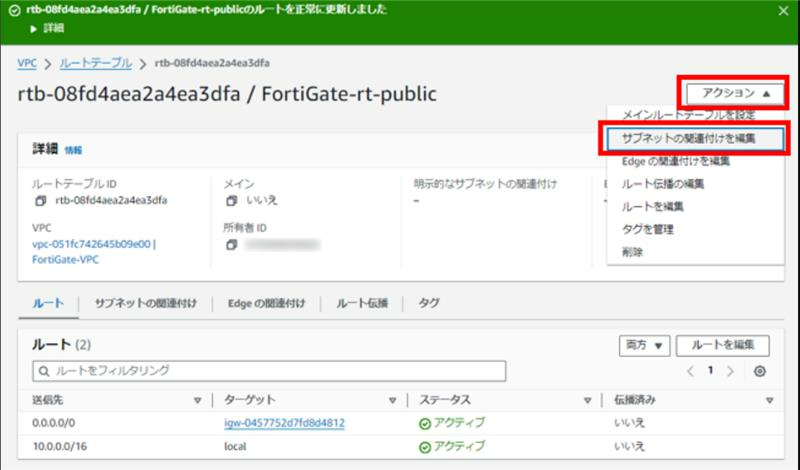Expand the 詳細 disclosure in the banner

tap(47, 29)
